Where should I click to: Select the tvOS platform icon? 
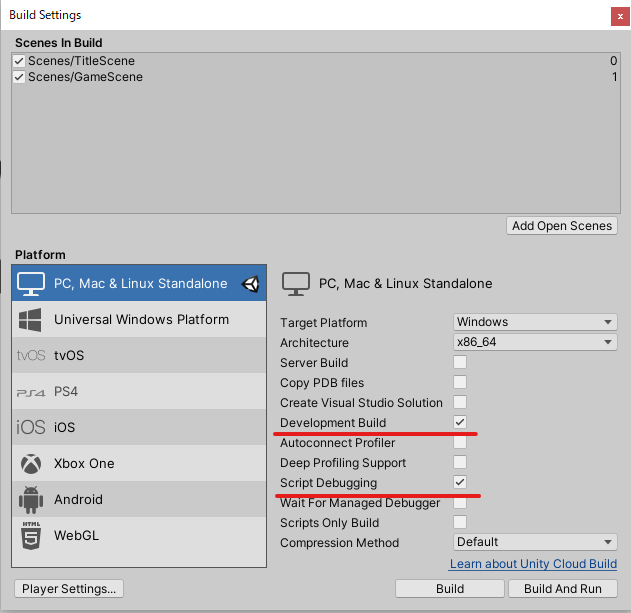point(31,355)
